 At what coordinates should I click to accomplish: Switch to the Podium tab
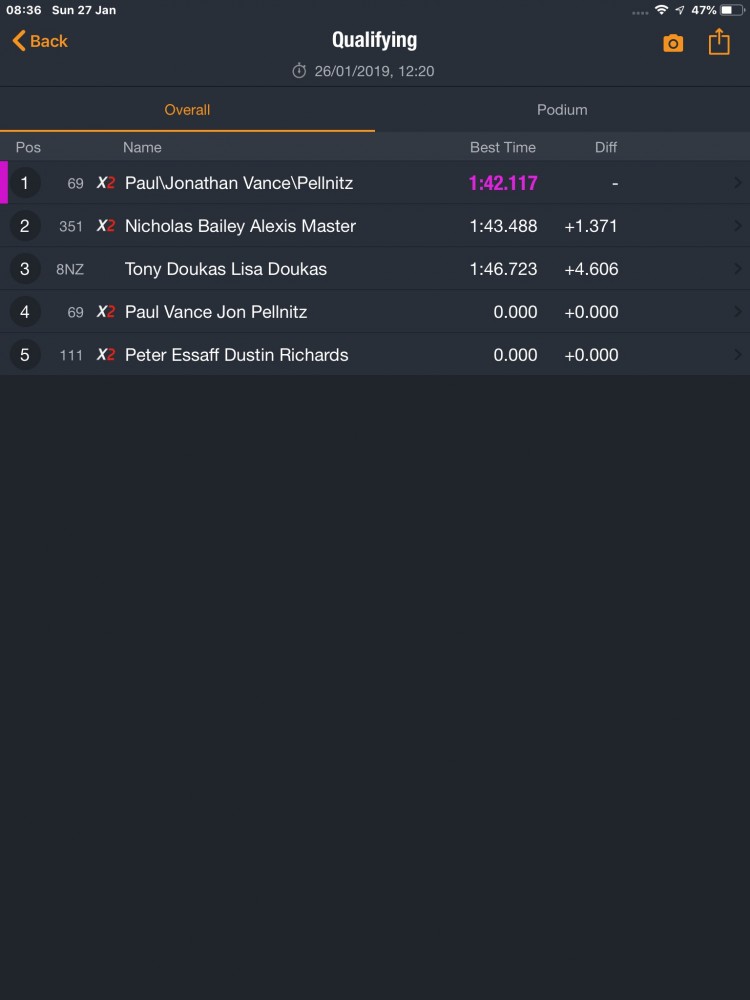coord(562,110)
